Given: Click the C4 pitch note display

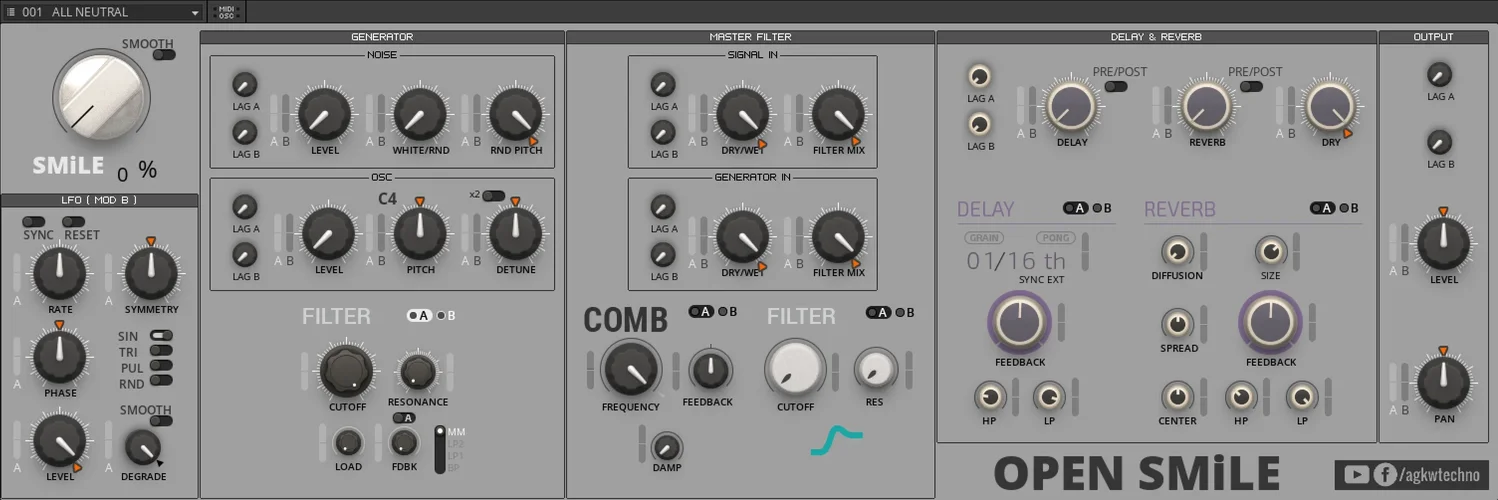Looking at the screenshot, I should click(x=387, y=198).
